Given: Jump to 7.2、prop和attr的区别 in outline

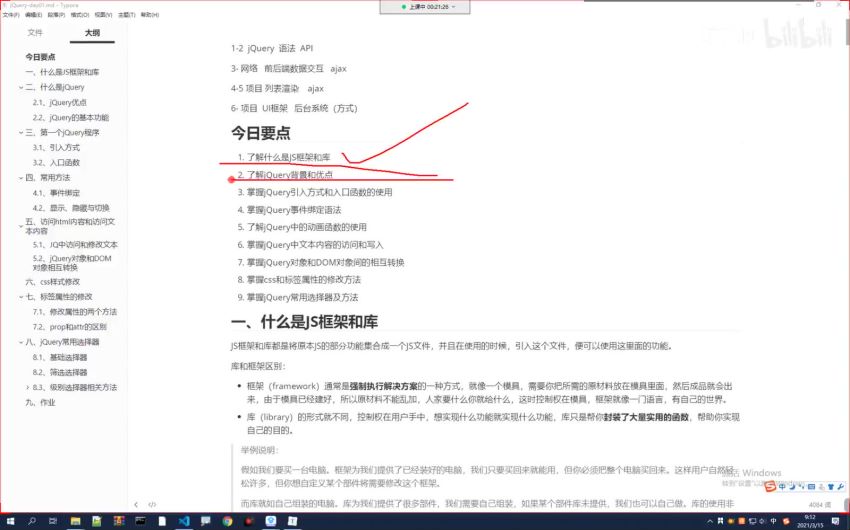Looking at the screenshot, I should pos(69,327).
